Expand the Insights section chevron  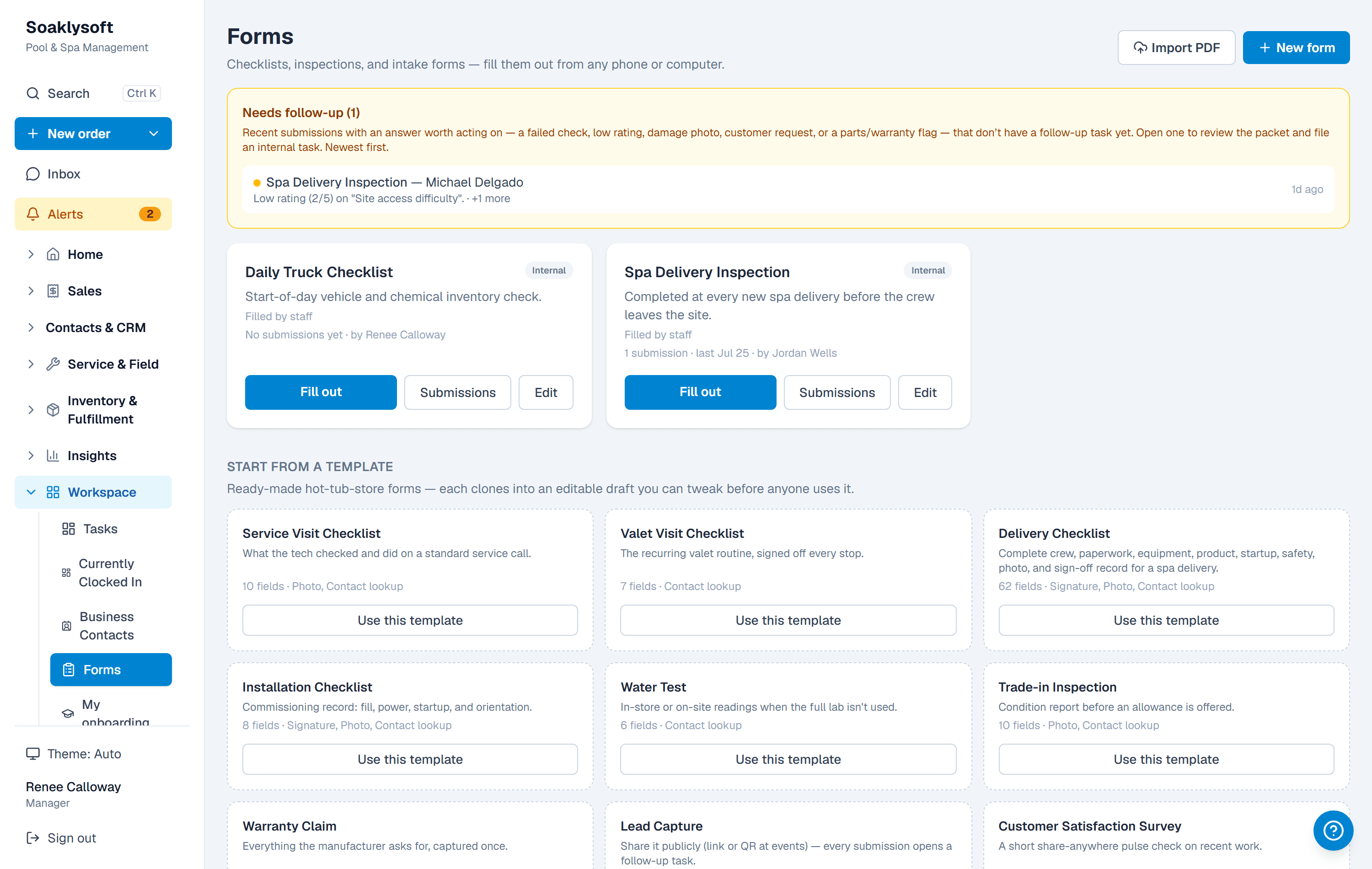[x=31, y=455]
